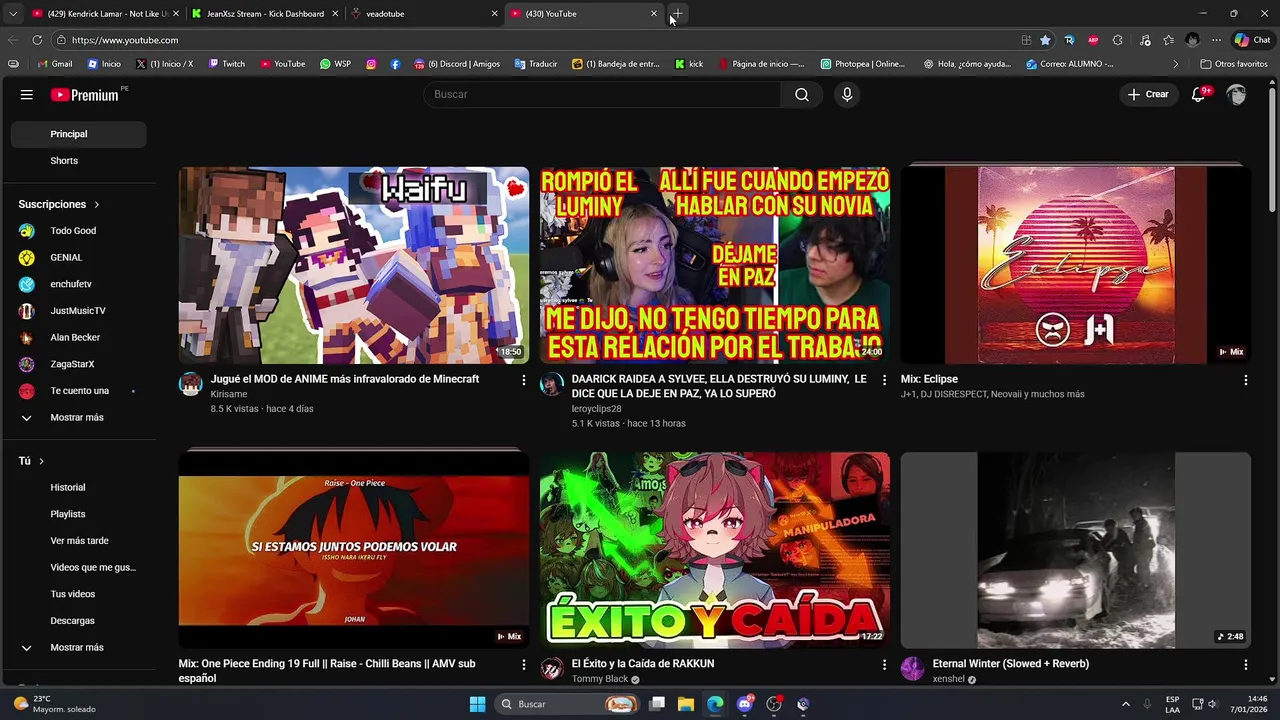Screen dimensions: 1280x720
Task: Open the Twitch bookmark
Action: (226, 64)
